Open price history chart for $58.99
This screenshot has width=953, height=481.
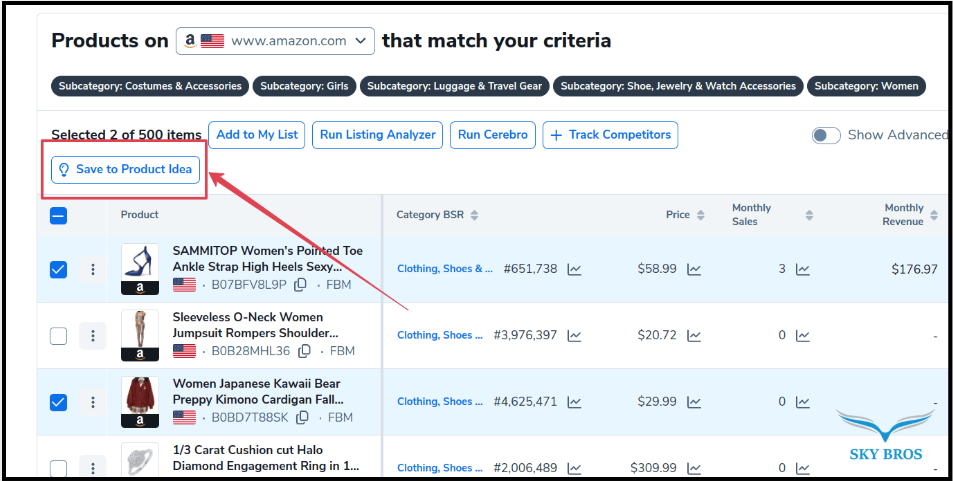point(694,269)
